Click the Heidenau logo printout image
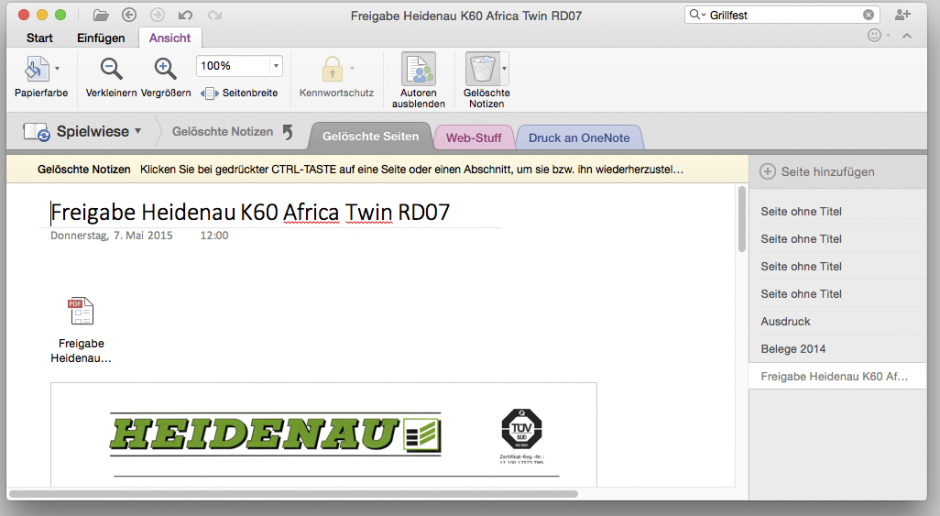The width and height of the screenshot is (940, 516). [x=276, y=434]
